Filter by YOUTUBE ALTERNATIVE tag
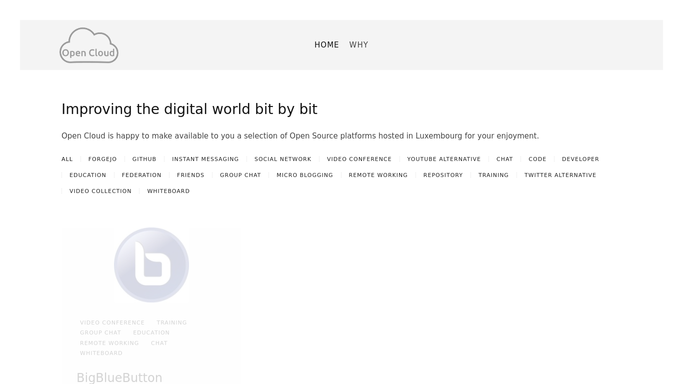 pyautogui.click(x=443, y=159)
